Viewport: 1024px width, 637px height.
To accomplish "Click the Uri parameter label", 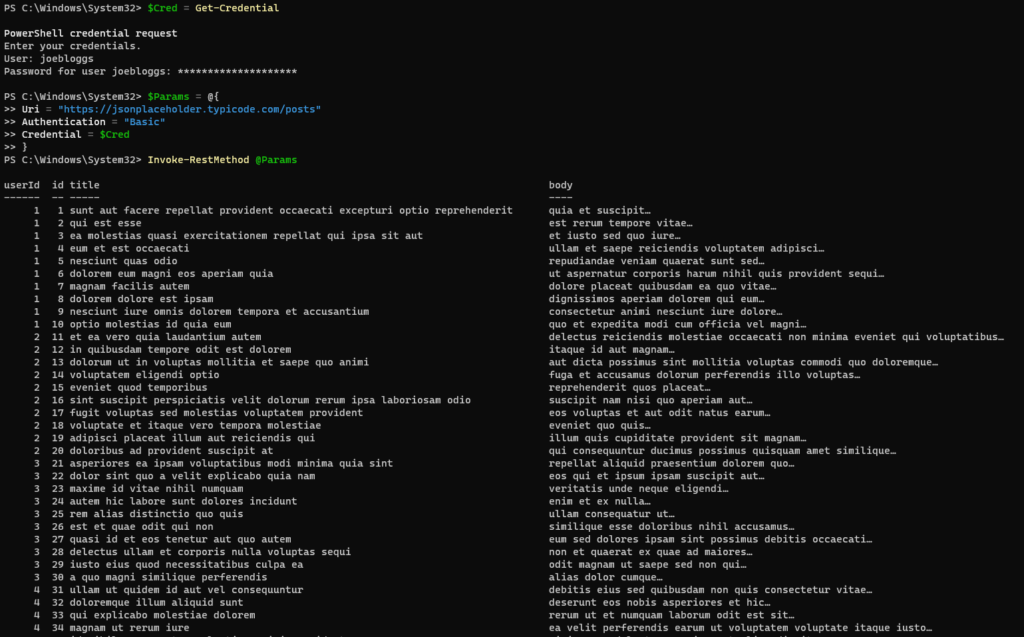I will [x=31, y=109].
